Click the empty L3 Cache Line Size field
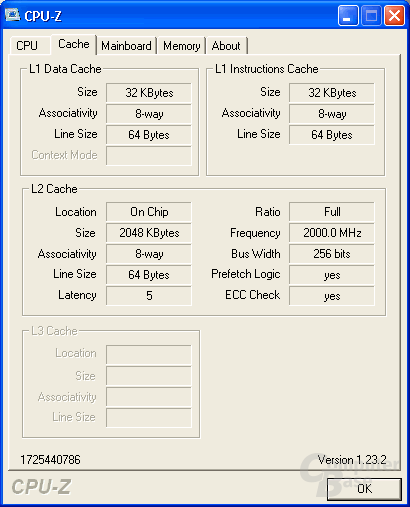This screenshot has width=410, height=507. [x=149, y=418]
